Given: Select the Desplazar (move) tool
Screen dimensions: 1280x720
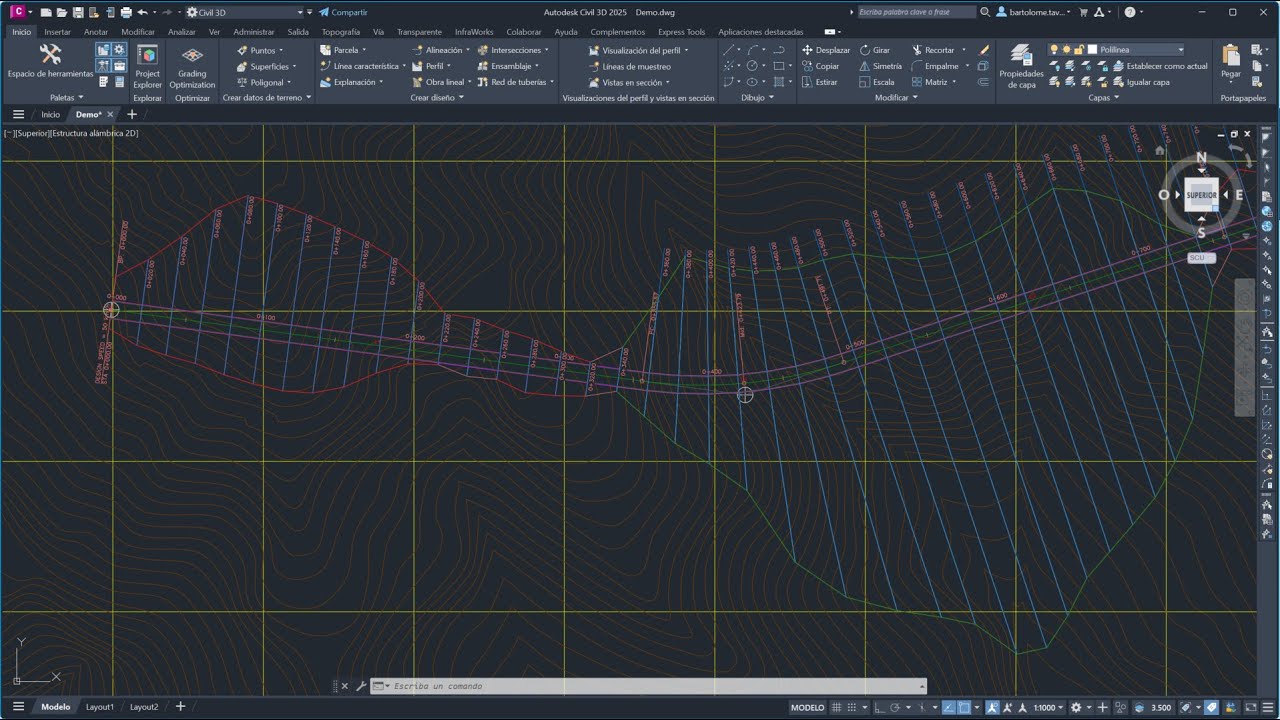Looking at the screenshot, I should [x=826, y=50].
